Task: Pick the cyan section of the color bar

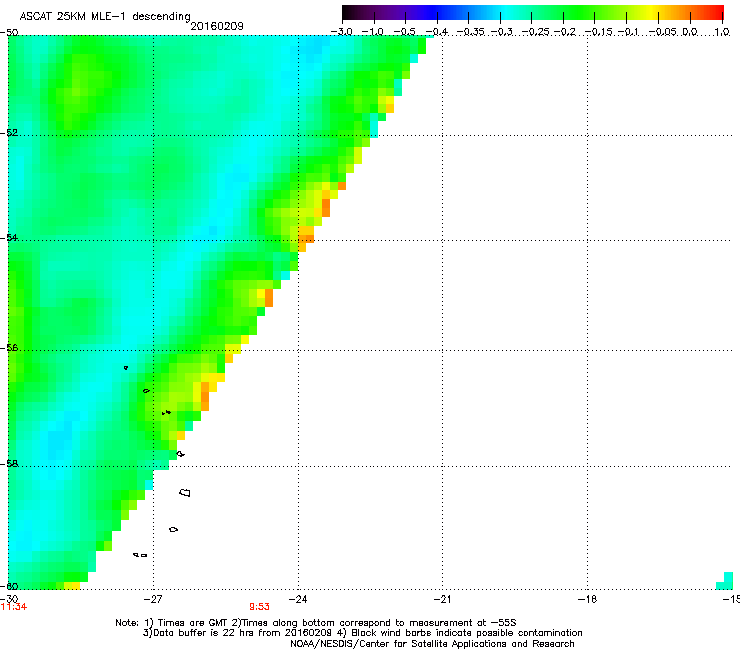Action: point(507,12)
